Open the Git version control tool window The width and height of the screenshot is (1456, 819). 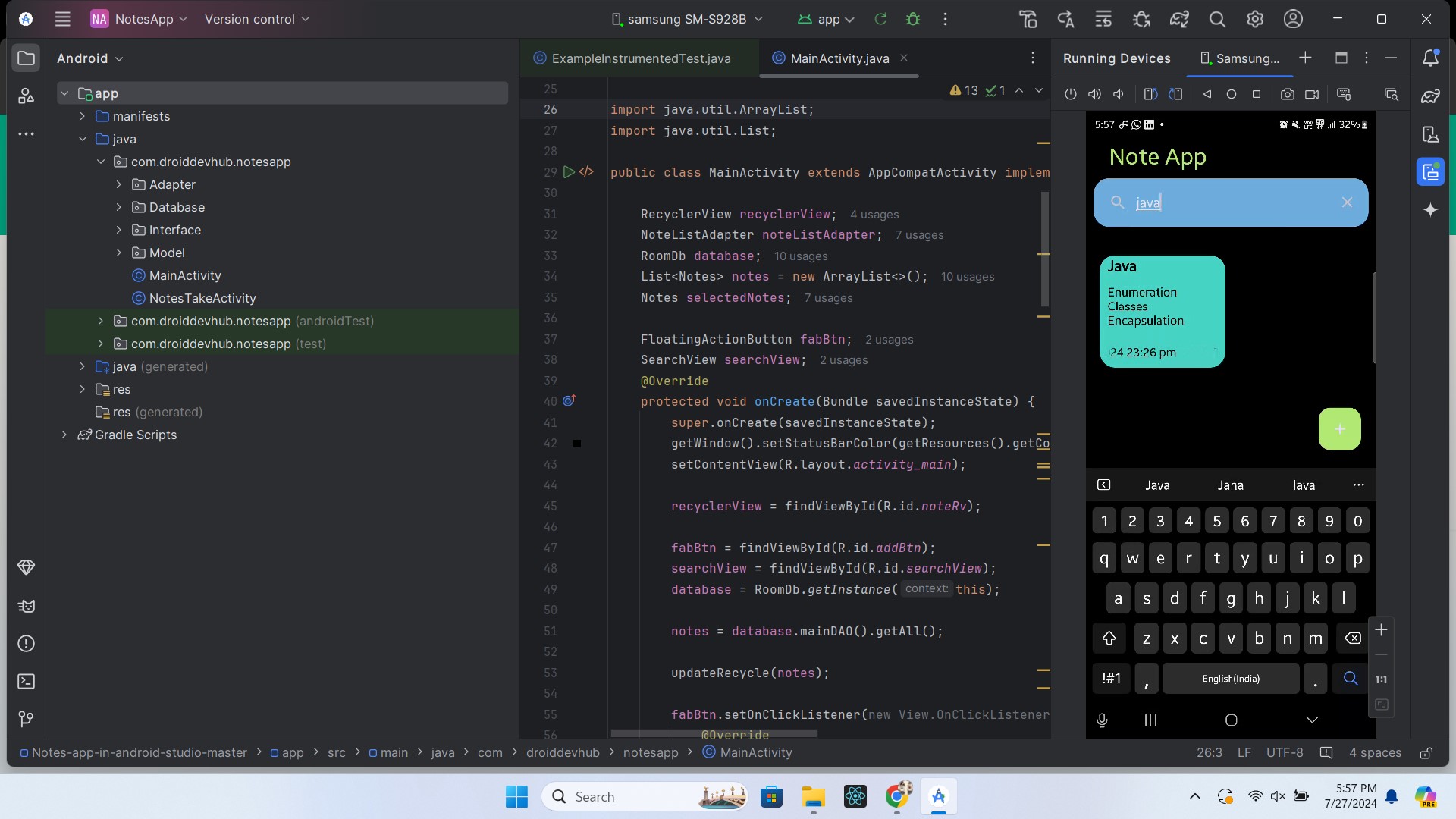26,718
